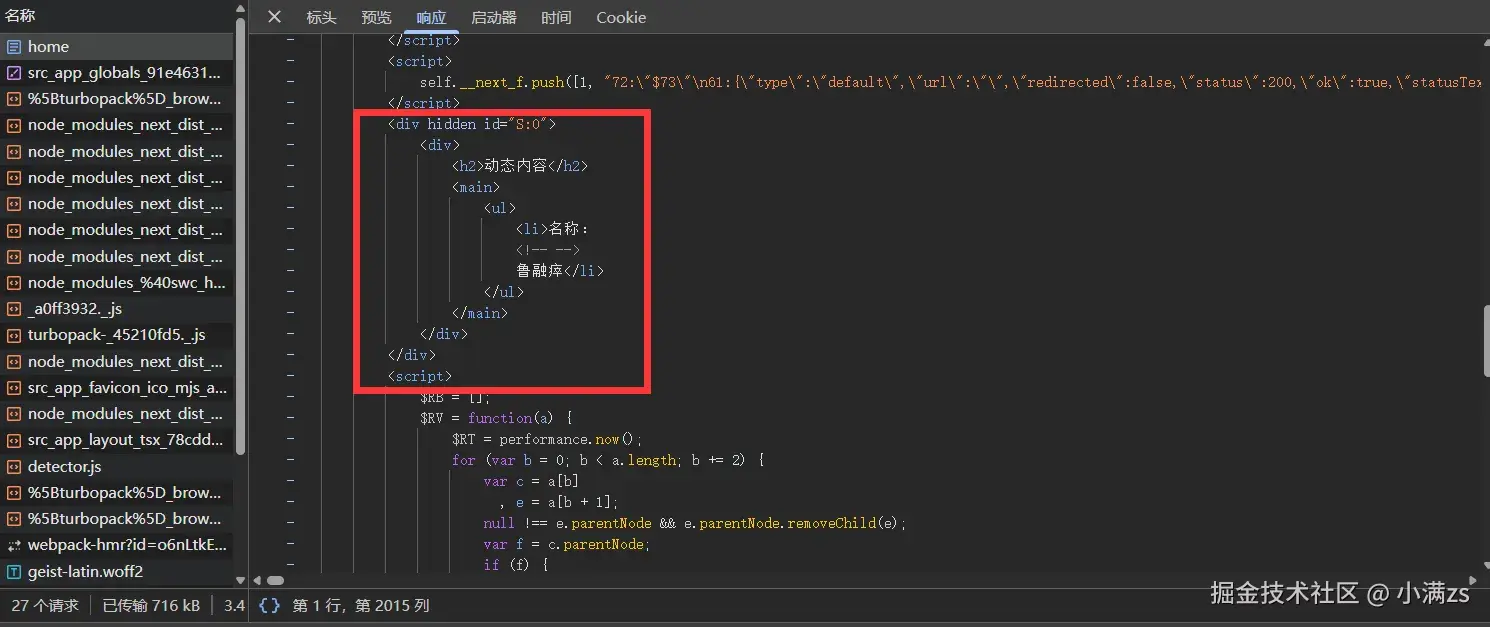
Task: Collapse the fold marker on the if (f) line
Action: click(x=290, y=565)
